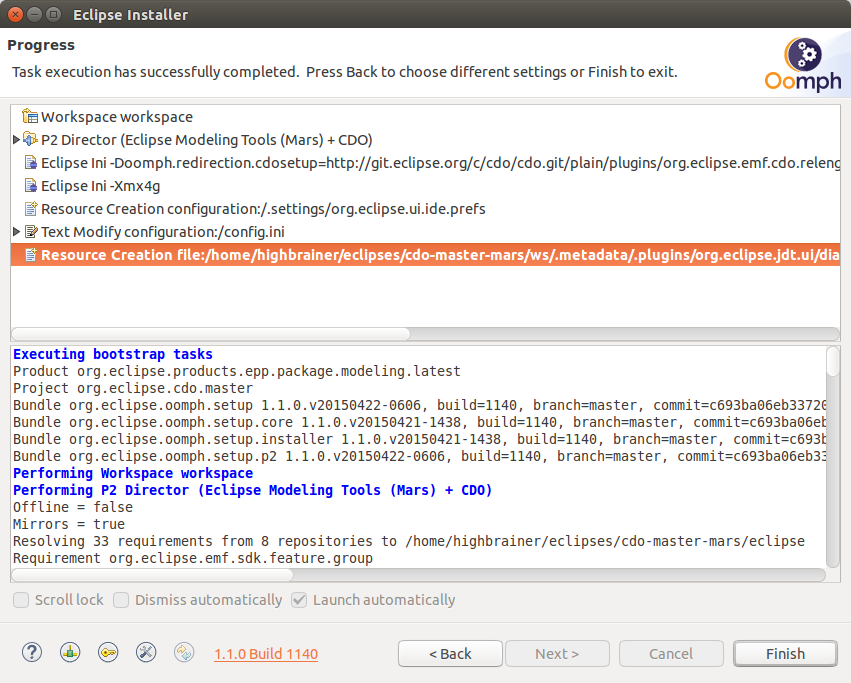Click the Workspace workspace task icon

click(30, 116)
